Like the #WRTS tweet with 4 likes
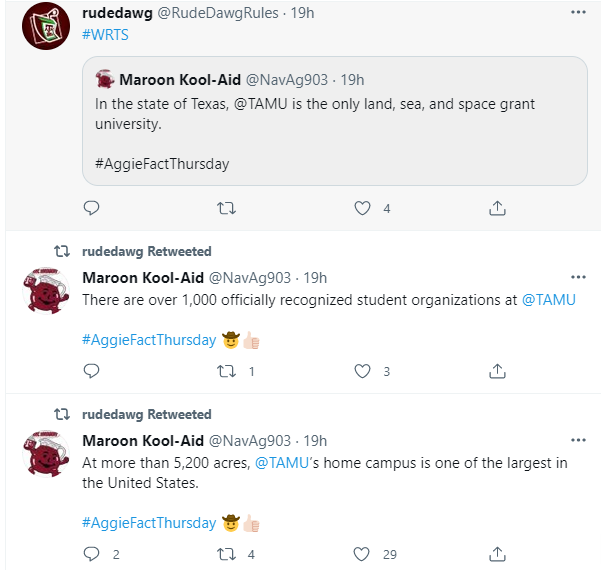 pyautogui.click(x=363, y=208)
